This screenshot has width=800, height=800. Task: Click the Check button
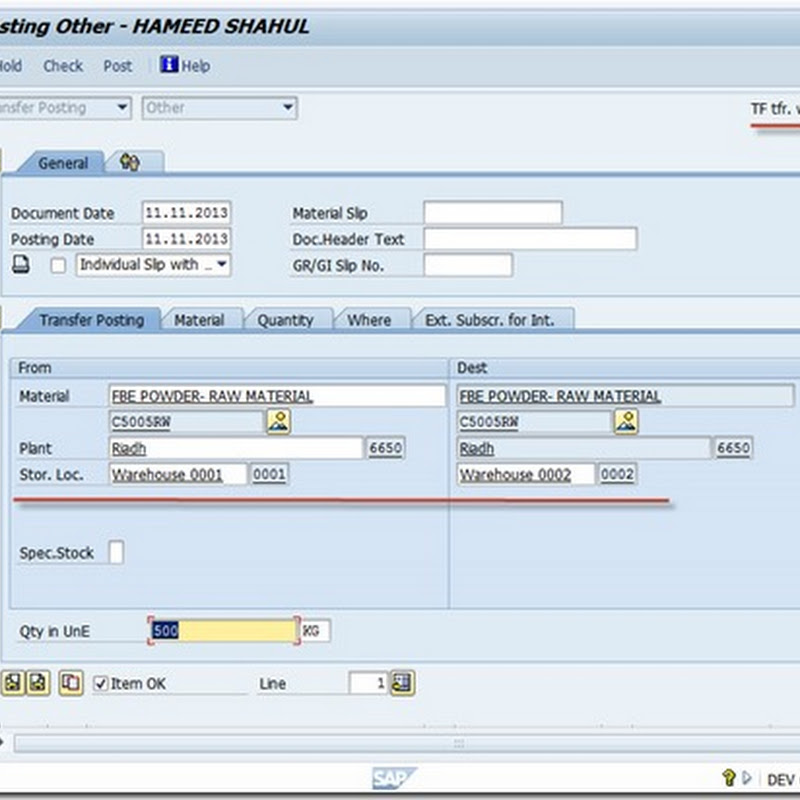[63, 66]
